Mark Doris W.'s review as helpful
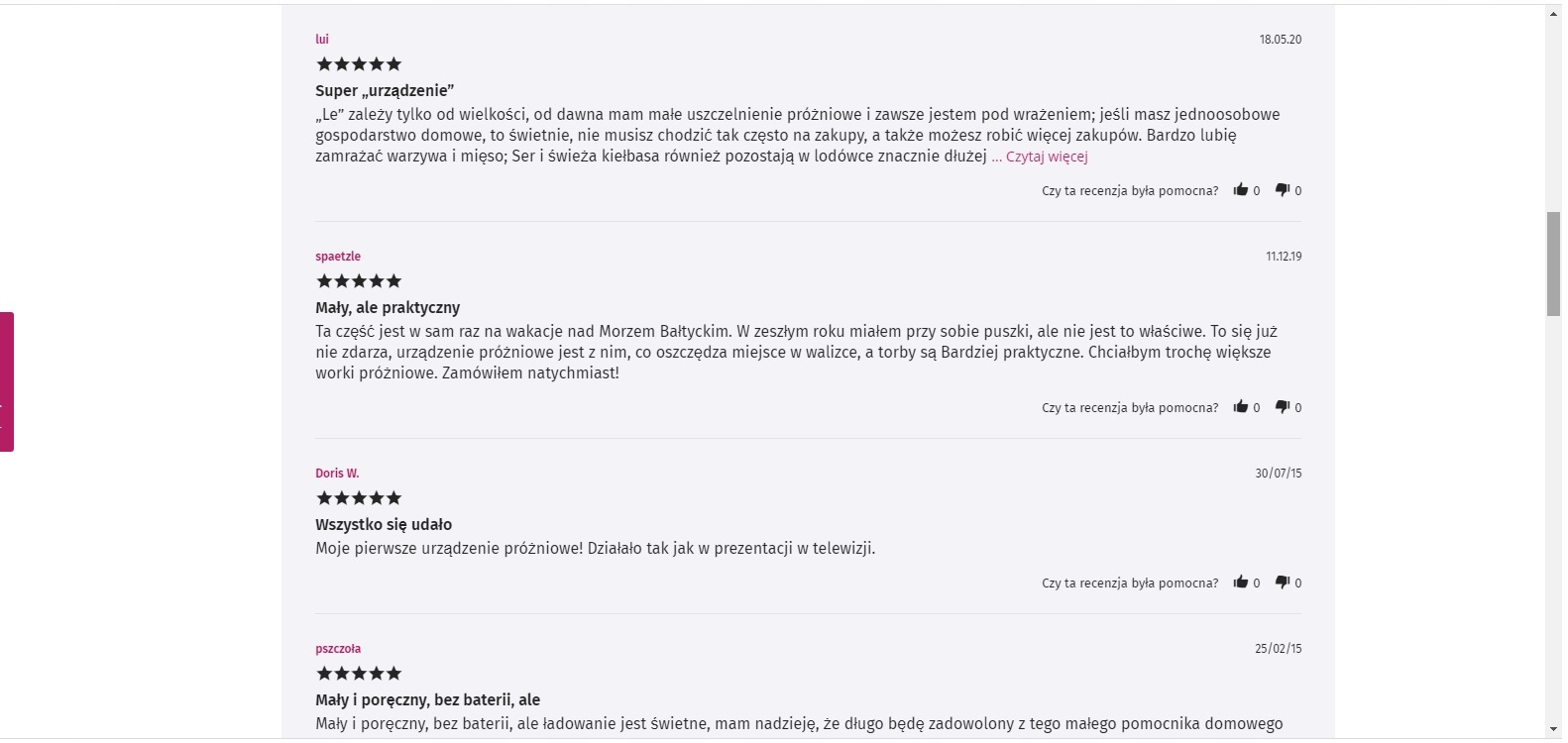Viewport: 1568px width, 743px height. 1240,583
